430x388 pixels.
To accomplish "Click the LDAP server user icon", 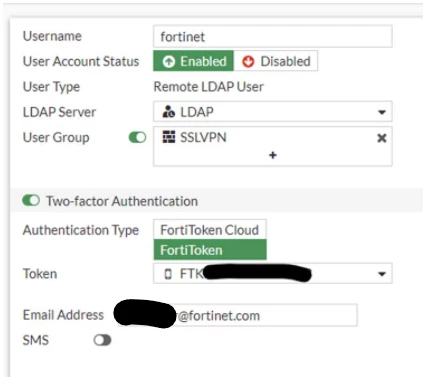I will pos(168,112).
